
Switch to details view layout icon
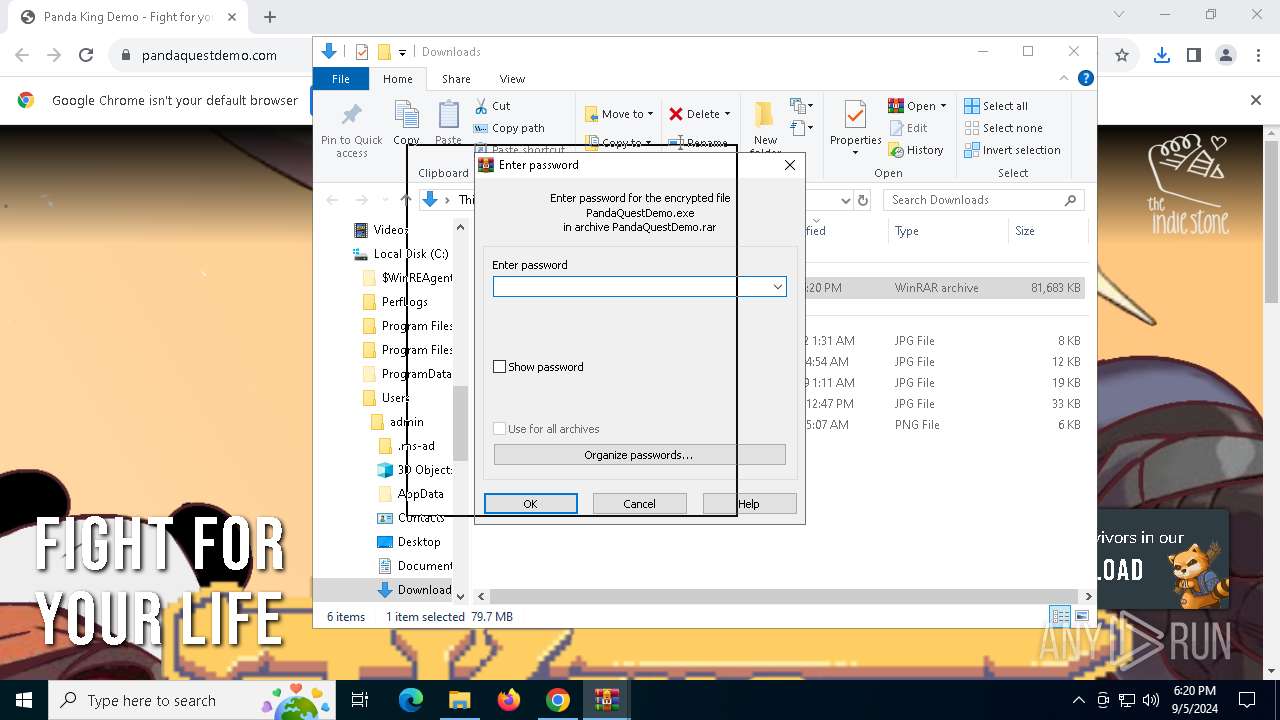(1059, 616)
